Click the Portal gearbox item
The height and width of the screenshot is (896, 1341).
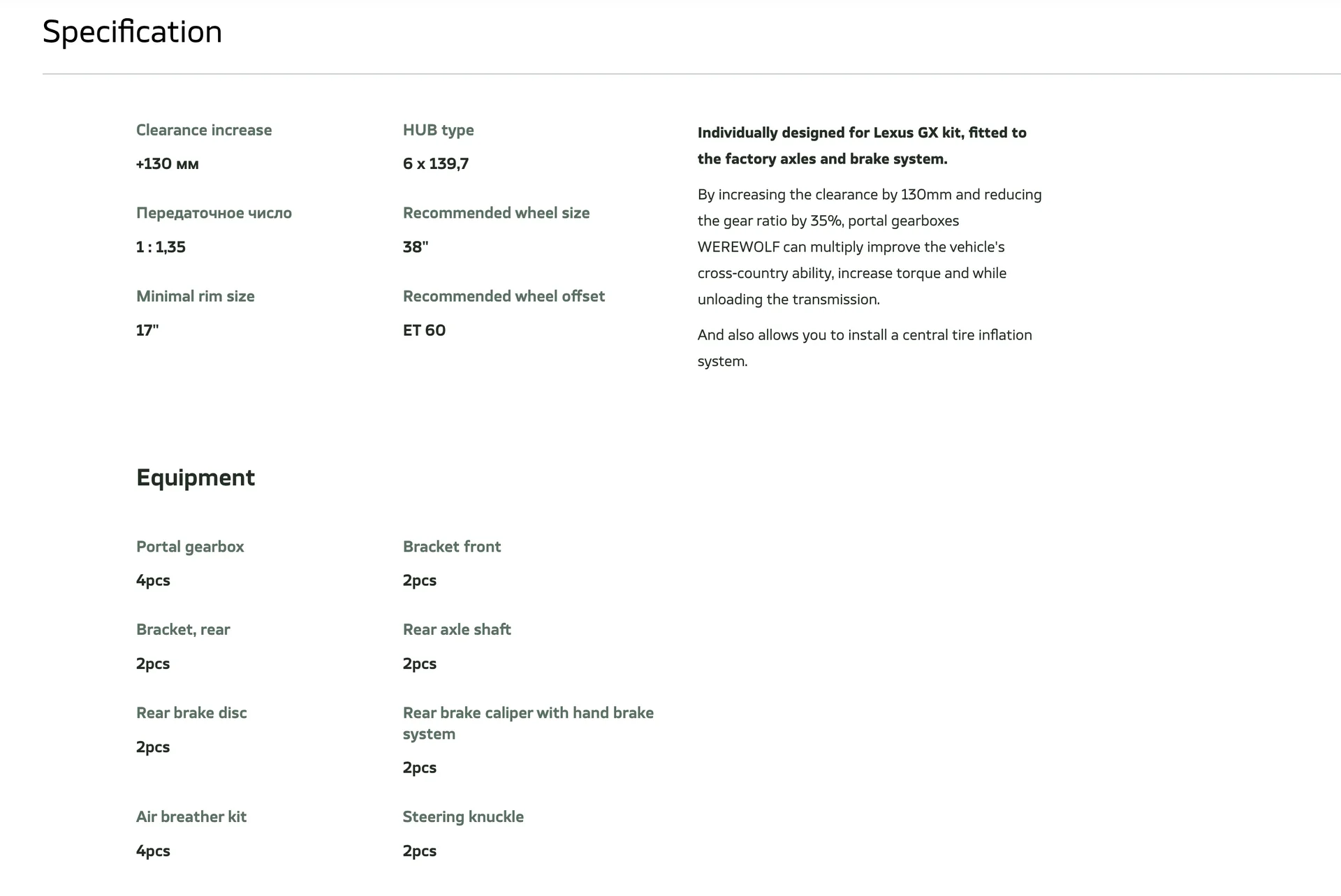pos(190,547)
